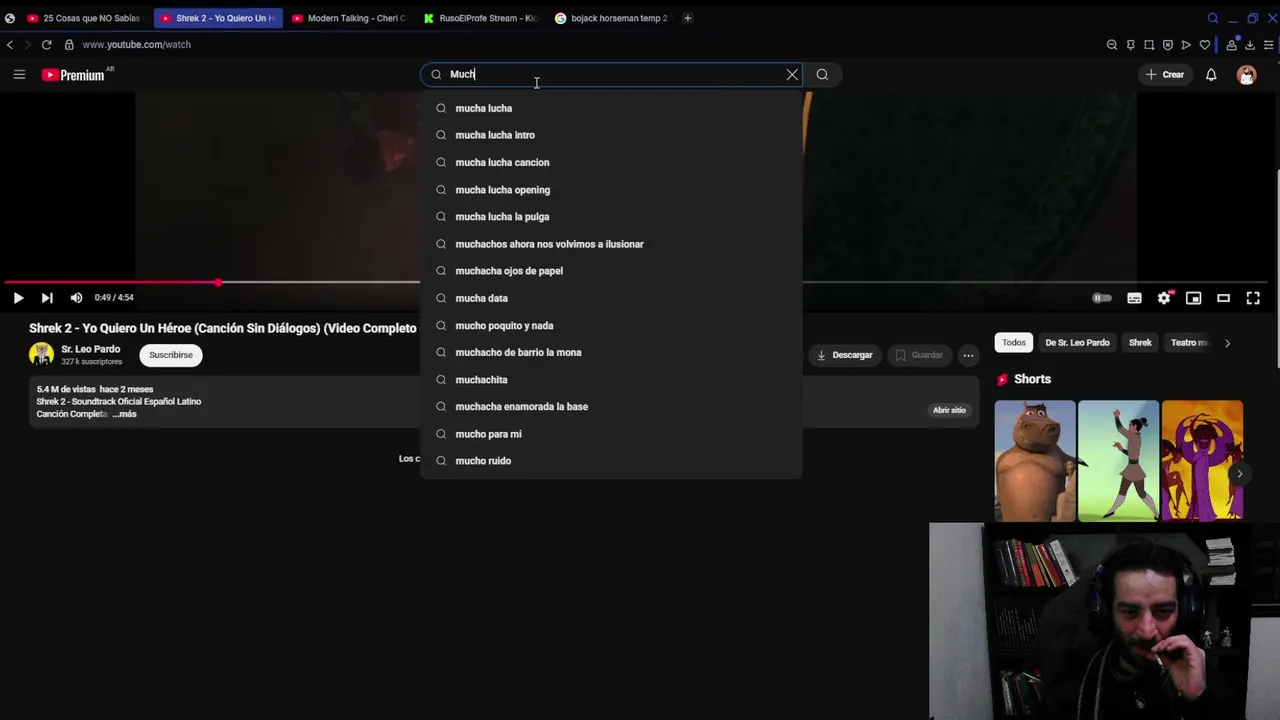Viewport: 1280px width, 720px height.
Task: Open the browser snapshot capture tool
Action: point(1149,45)
